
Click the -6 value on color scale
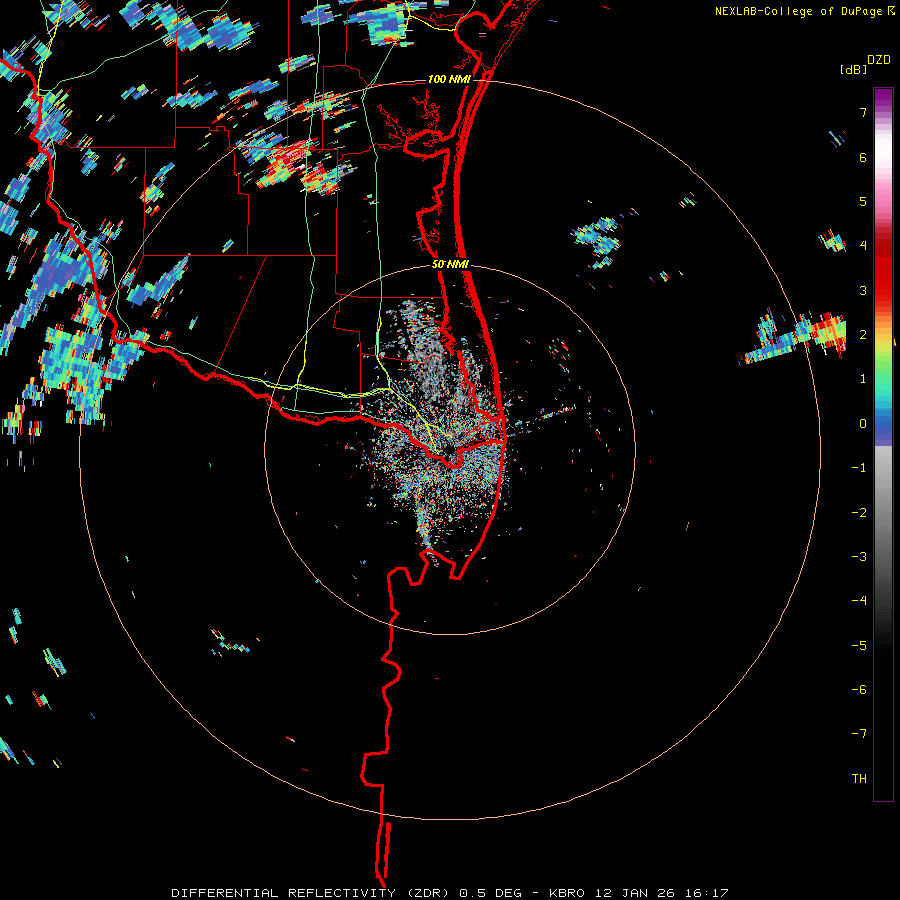click(x=859, y=690)
